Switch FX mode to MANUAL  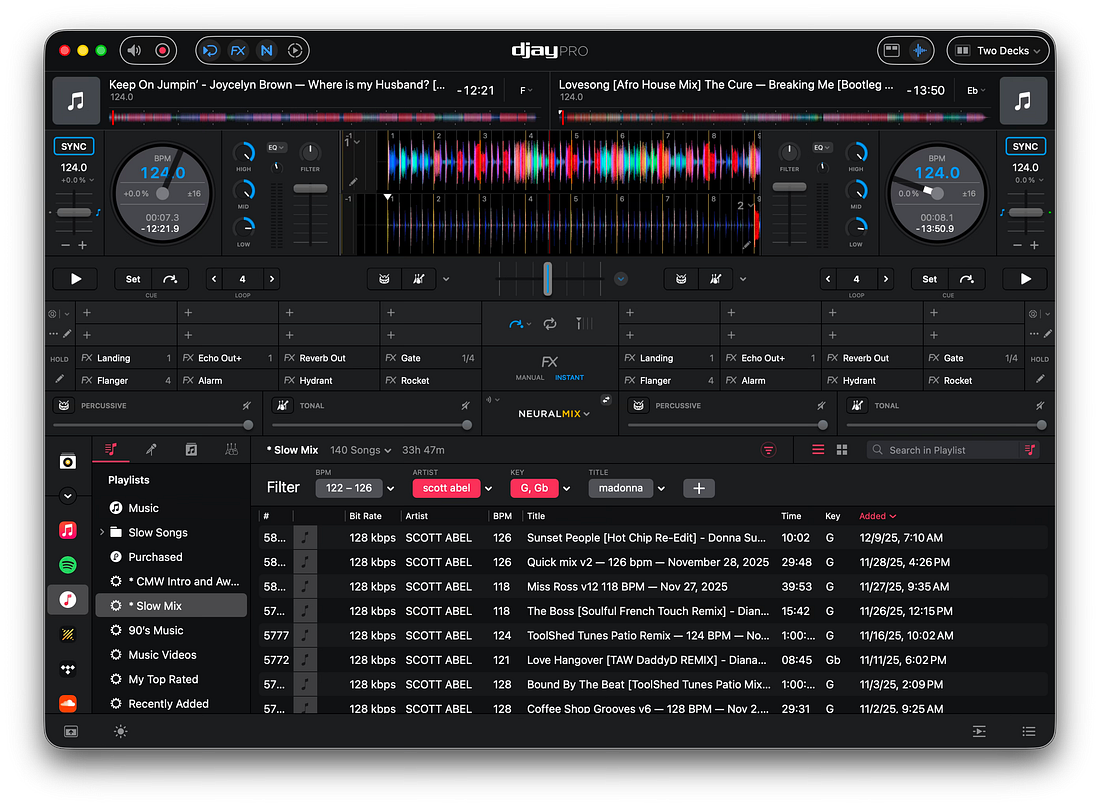(530, 378)
